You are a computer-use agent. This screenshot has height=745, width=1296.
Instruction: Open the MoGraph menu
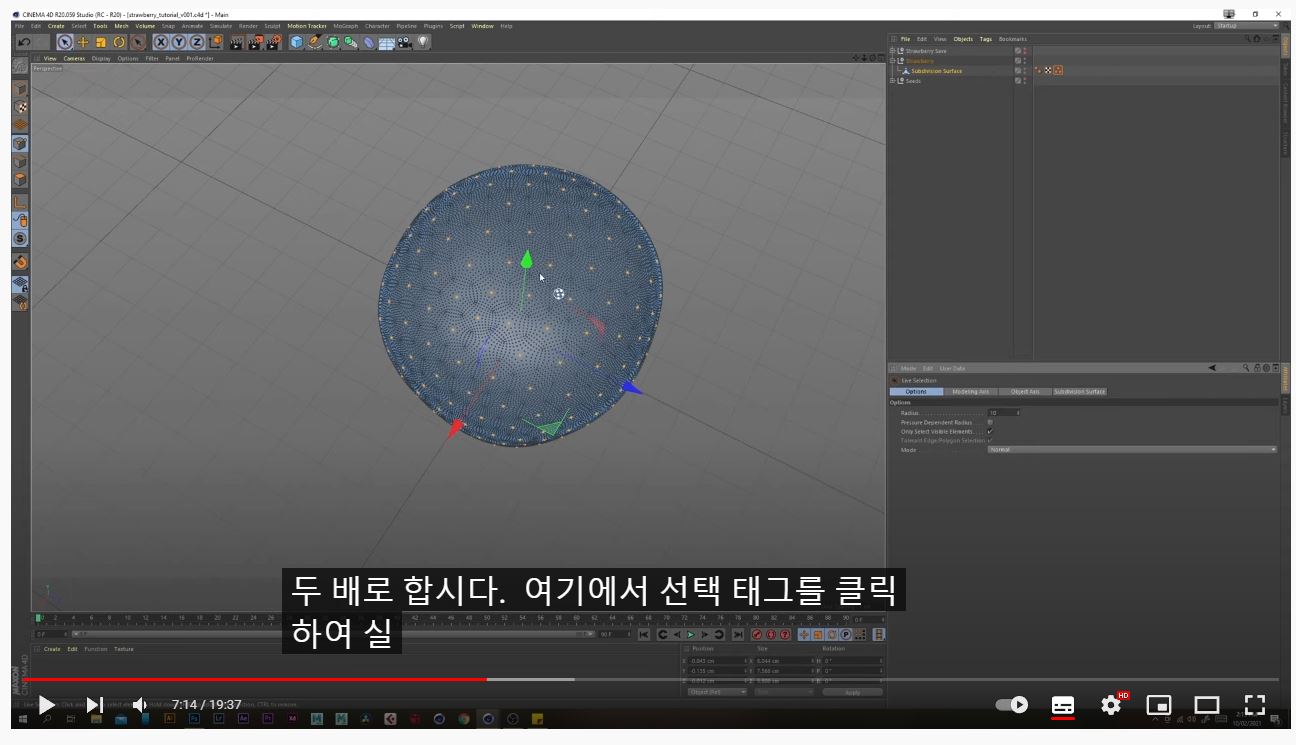coord(346,26)
